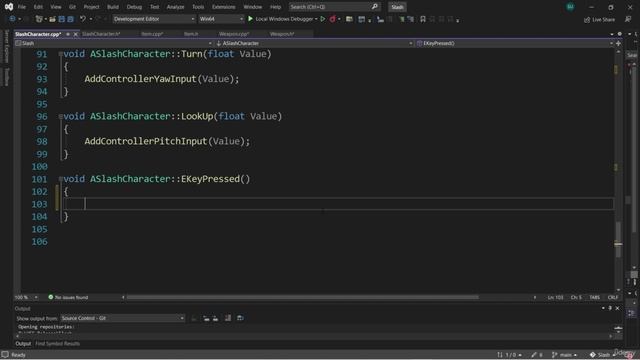The height and width of the screenshot is (360, 640).
Task: Close the Output panel
Action: pyautogui.click(x=617, y=308)
